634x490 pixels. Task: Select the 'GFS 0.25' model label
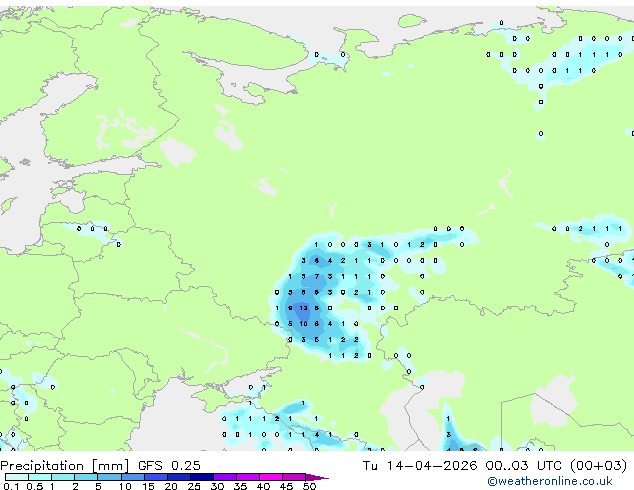pyautogui.click(x=169, y=465)
